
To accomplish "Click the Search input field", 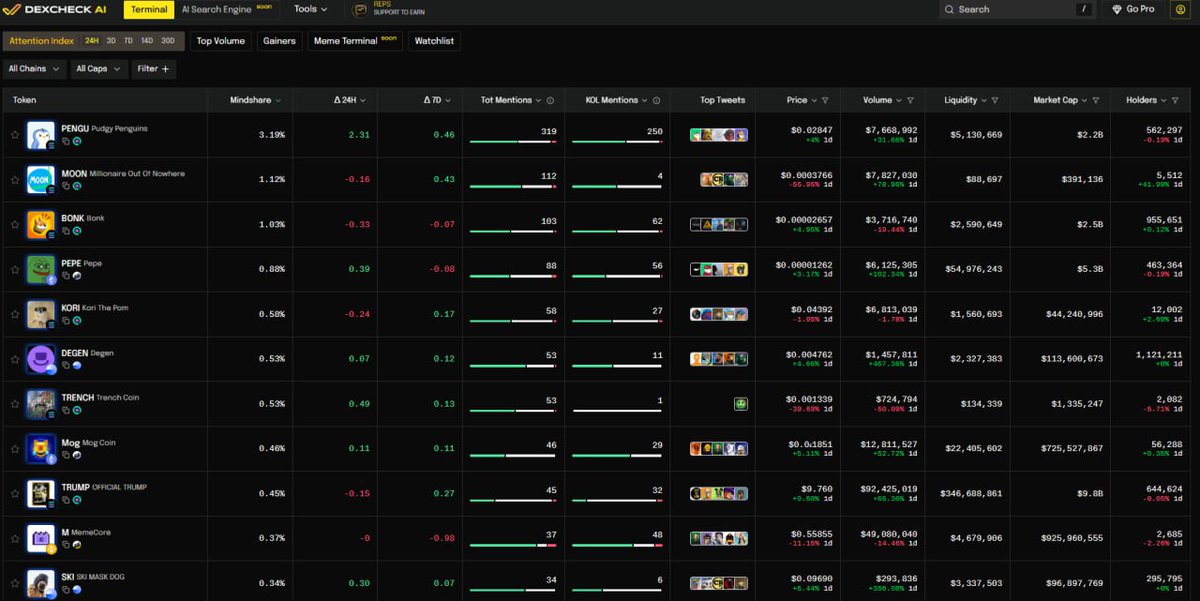I will 1017,9.
